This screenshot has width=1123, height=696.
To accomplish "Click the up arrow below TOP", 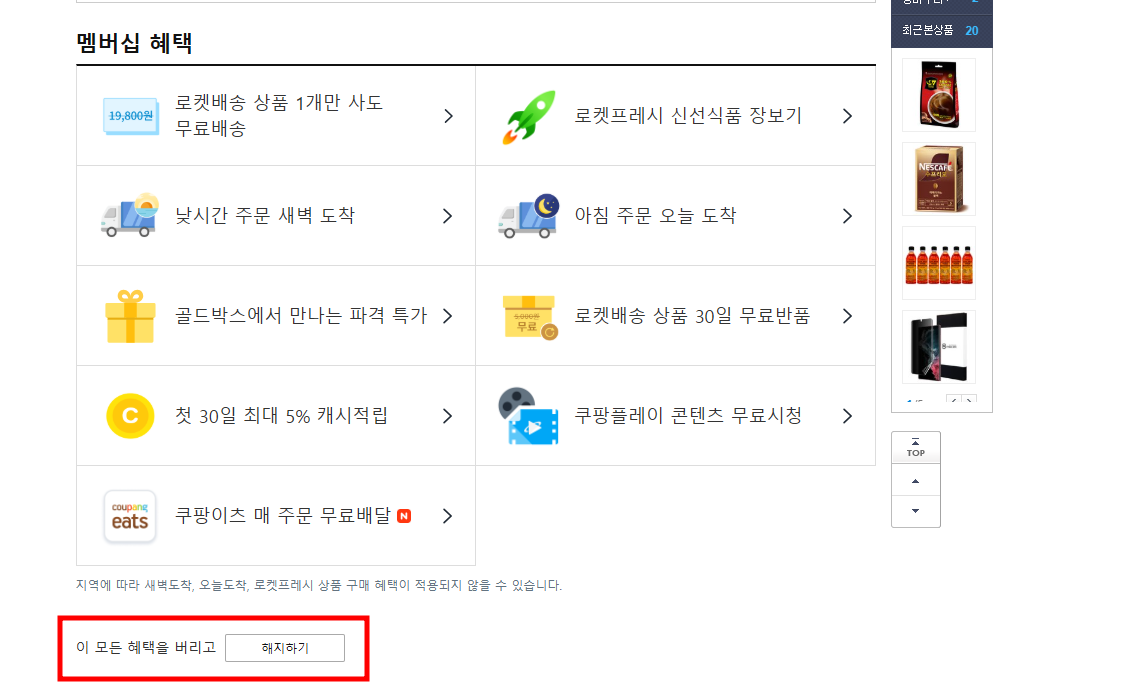I will (x=915, y=480).
